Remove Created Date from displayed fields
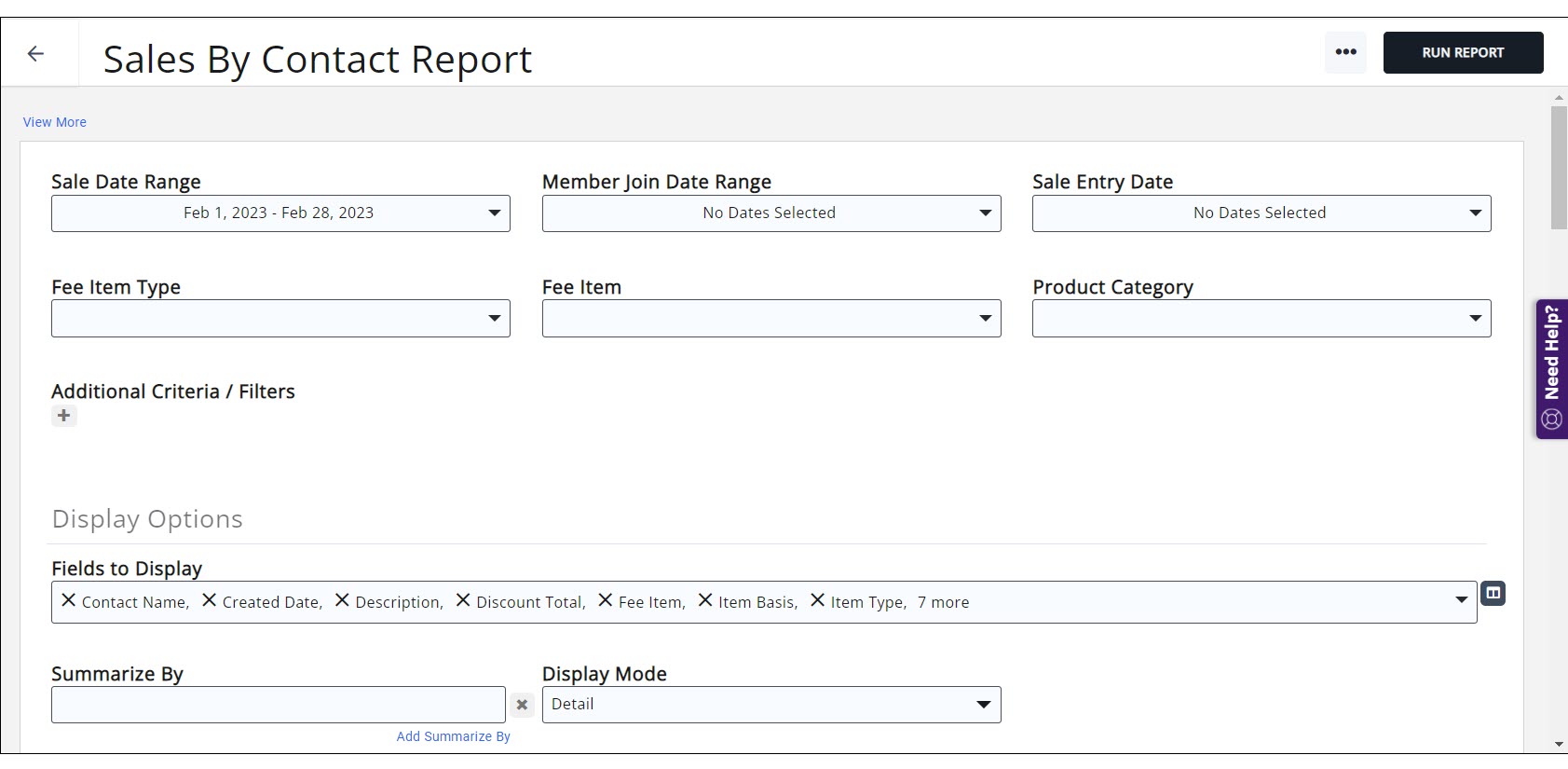Image resolution: width=1568 pixels, height=769 pixels. 210,601
